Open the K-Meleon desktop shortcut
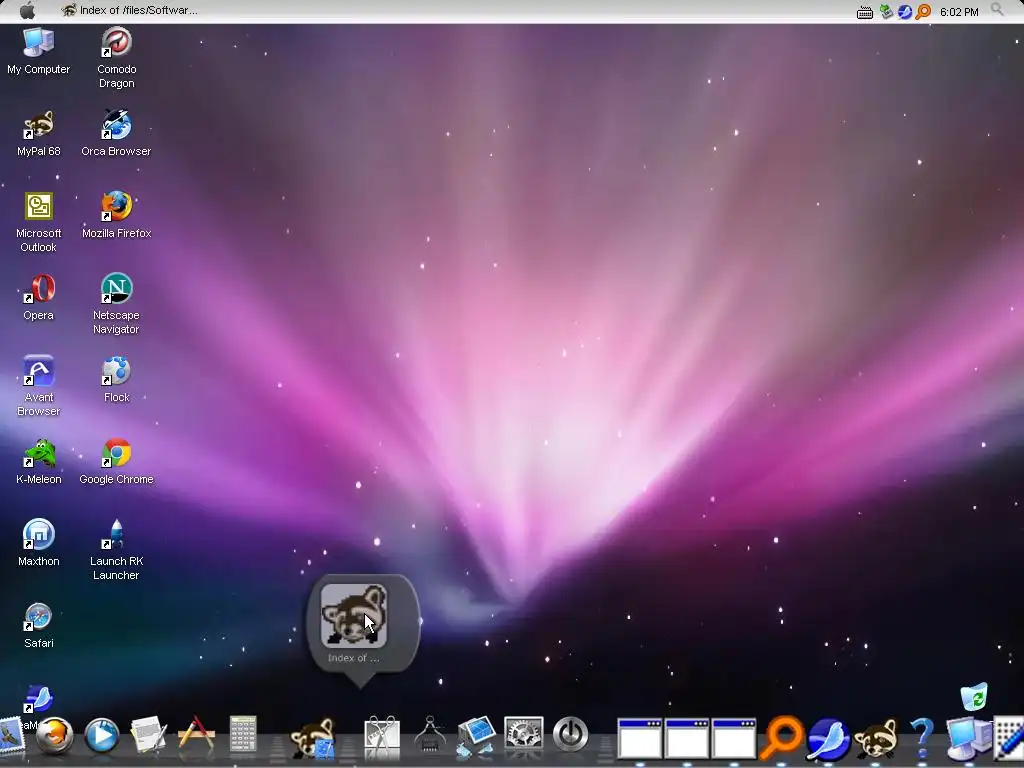 [x=39, y=462]
